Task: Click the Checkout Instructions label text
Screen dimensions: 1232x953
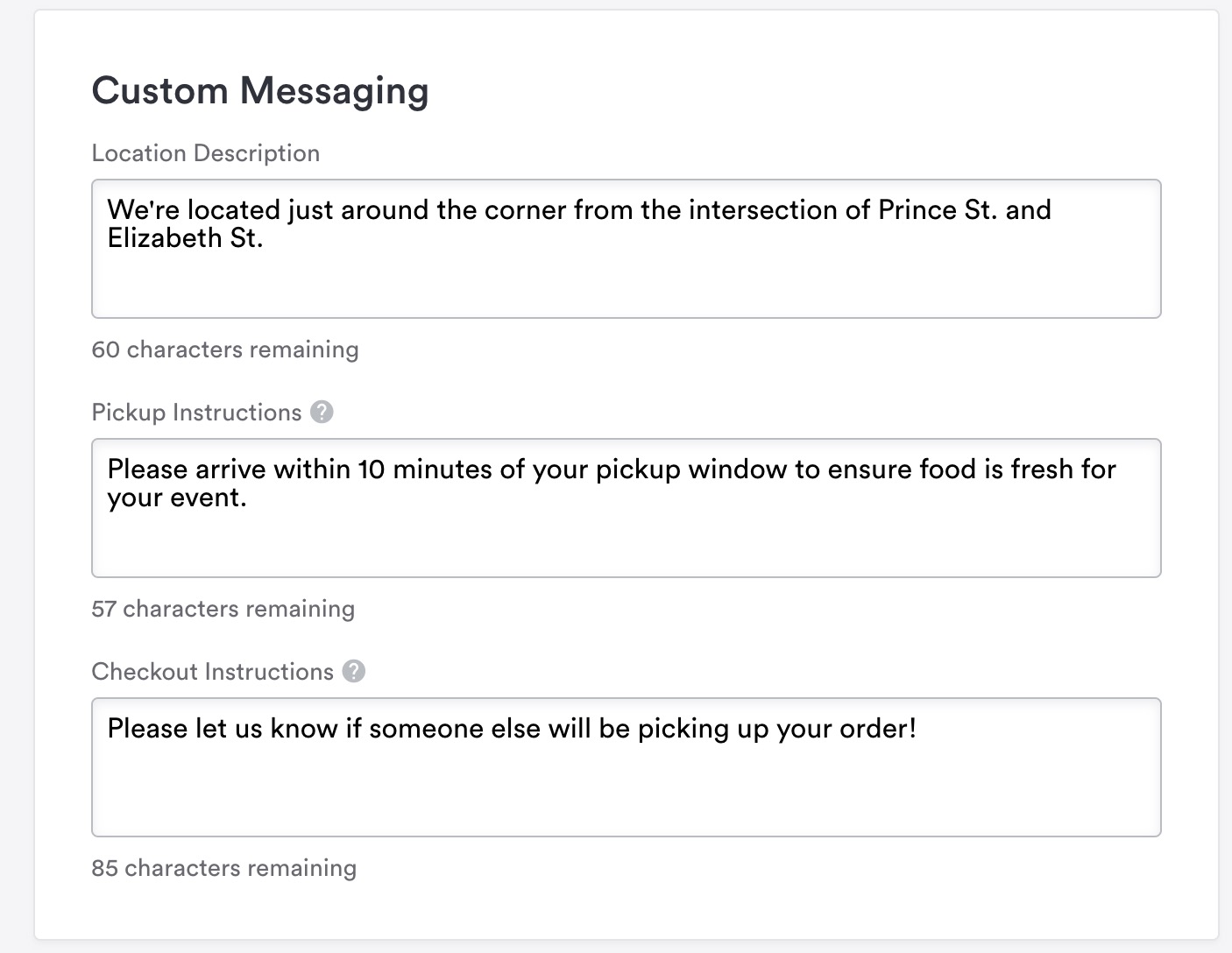Action: point(213,672)
